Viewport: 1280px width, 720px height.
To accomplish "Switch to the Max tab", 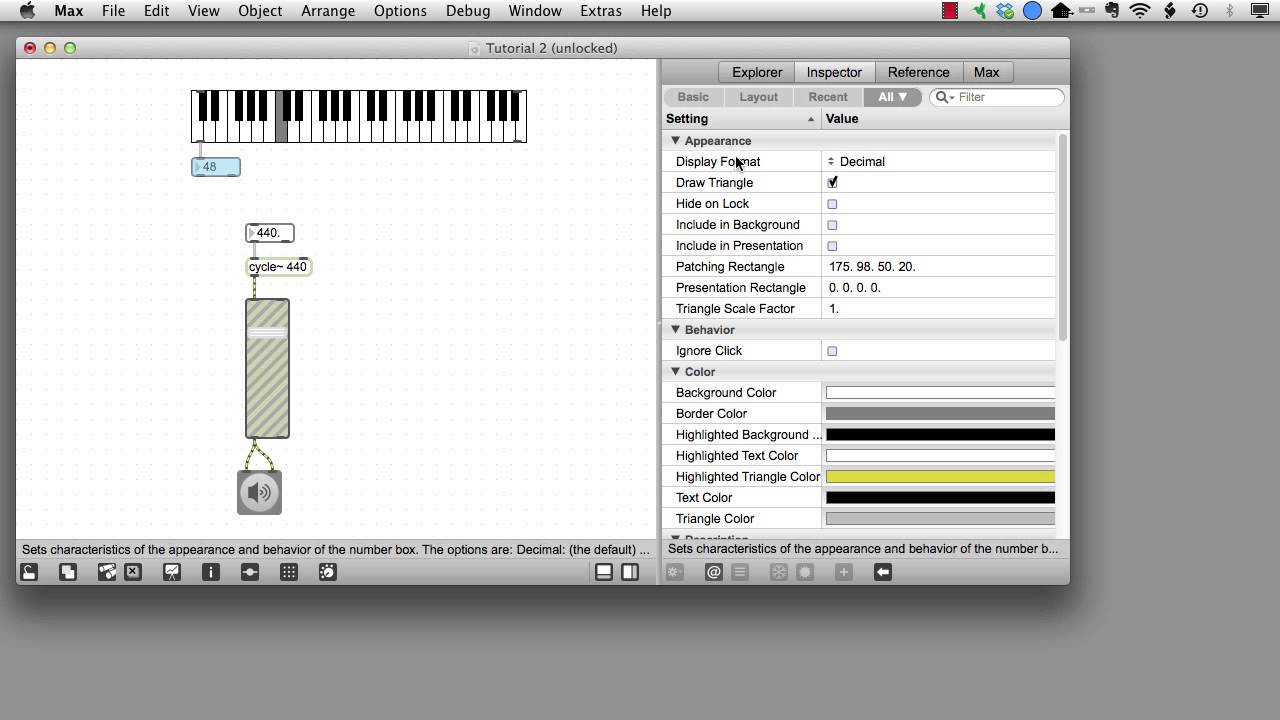I will [986, 72].
